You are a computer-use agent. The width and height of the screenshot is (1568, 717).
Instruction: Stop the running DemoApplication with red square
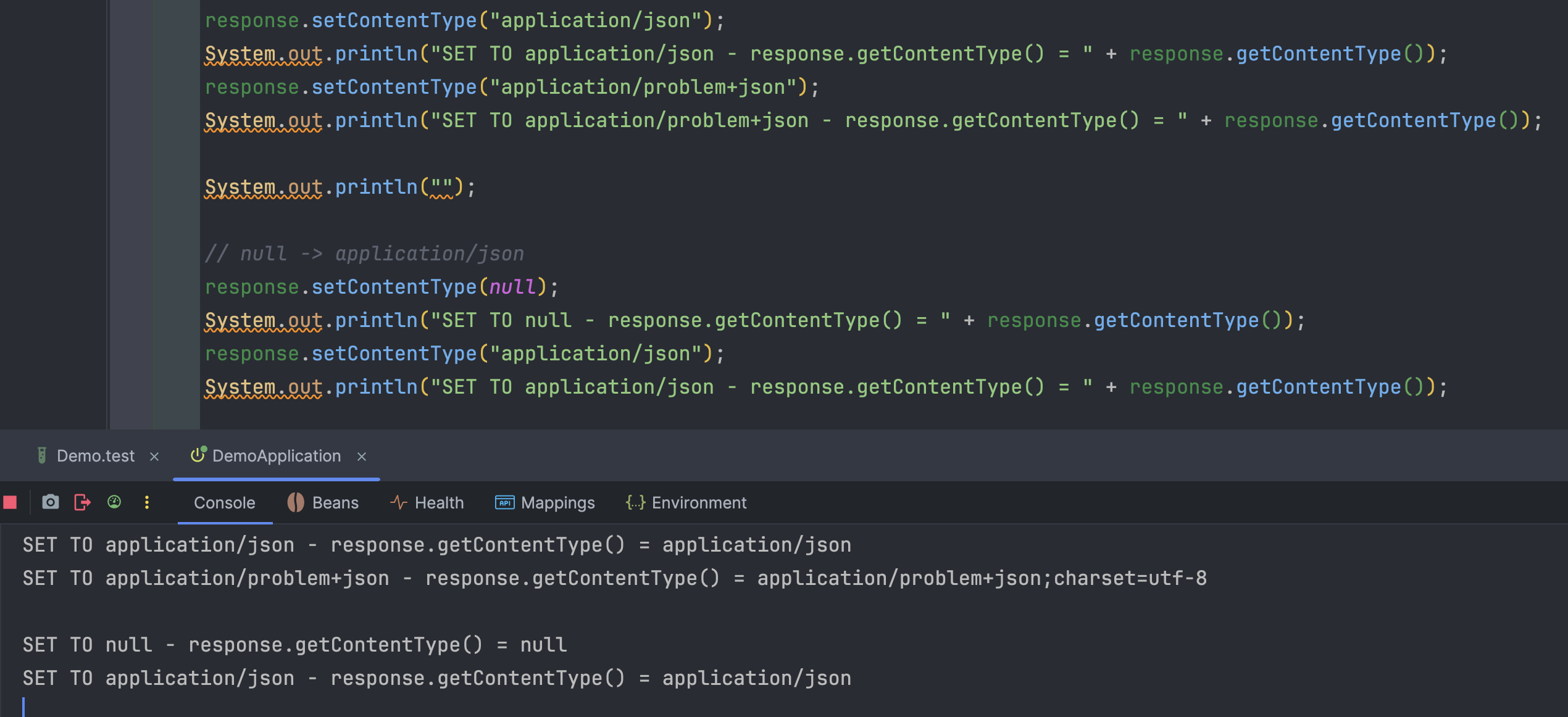click(10, 502)
